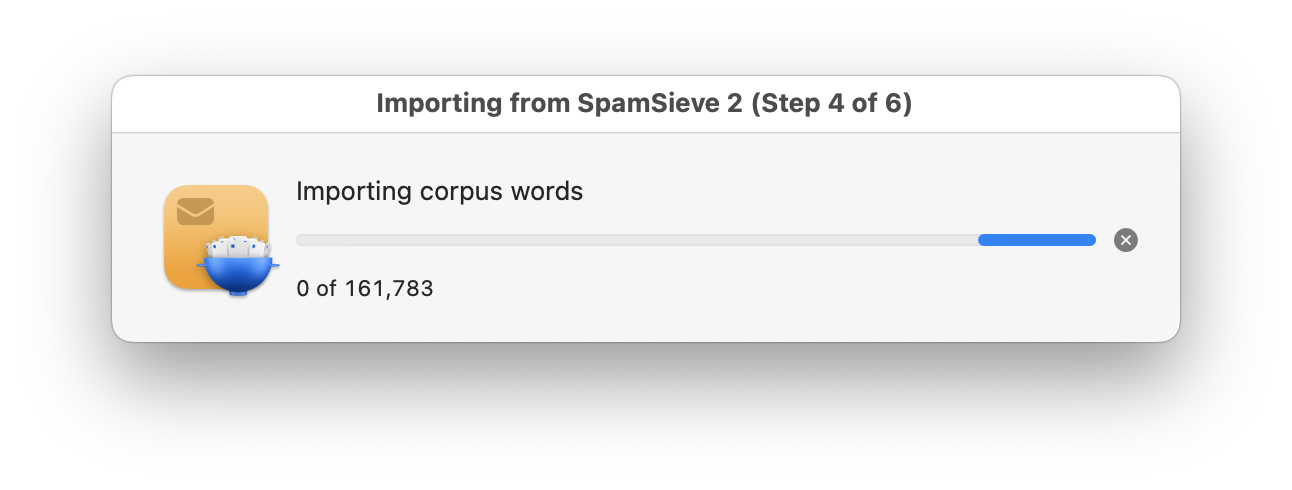
Task: Click the Step 4 of 6 title text
Action: (833, 104)
